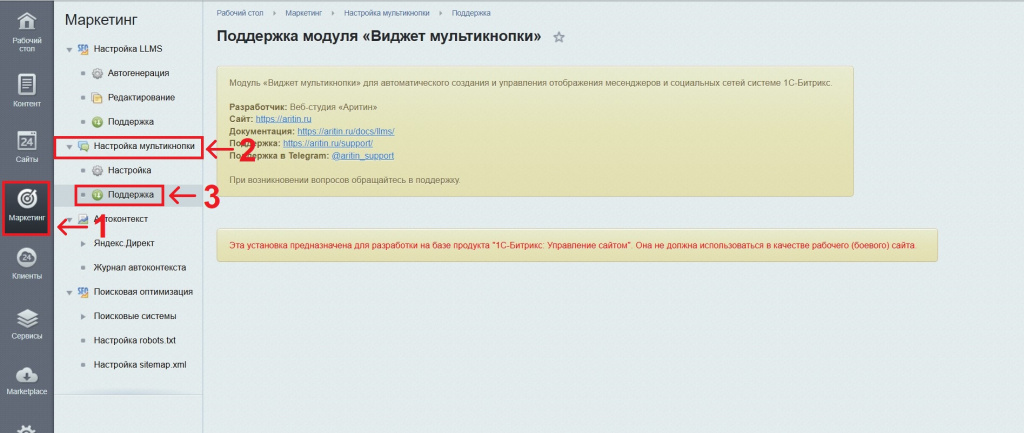Image resolution: width=1024 pixels, height=433 pixels.
Task: Open the Контент section icon
Action: click(27, 85)
